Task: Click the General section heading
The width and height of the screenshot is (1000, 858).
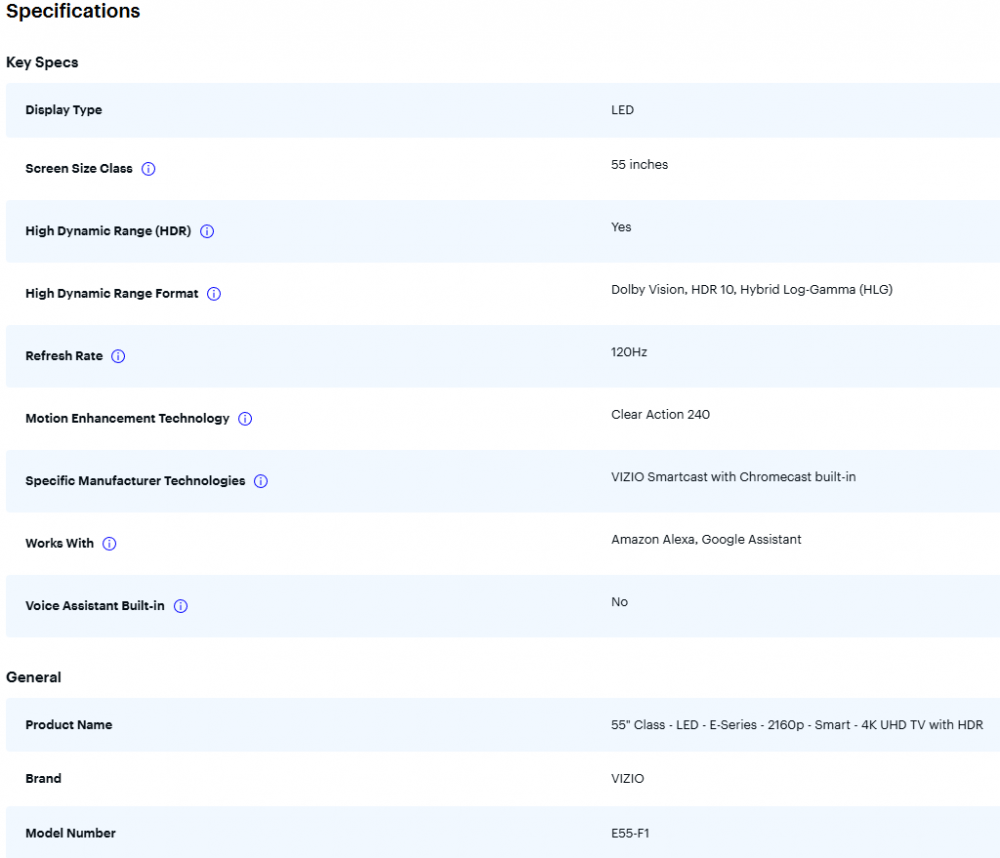Action: 34,677
